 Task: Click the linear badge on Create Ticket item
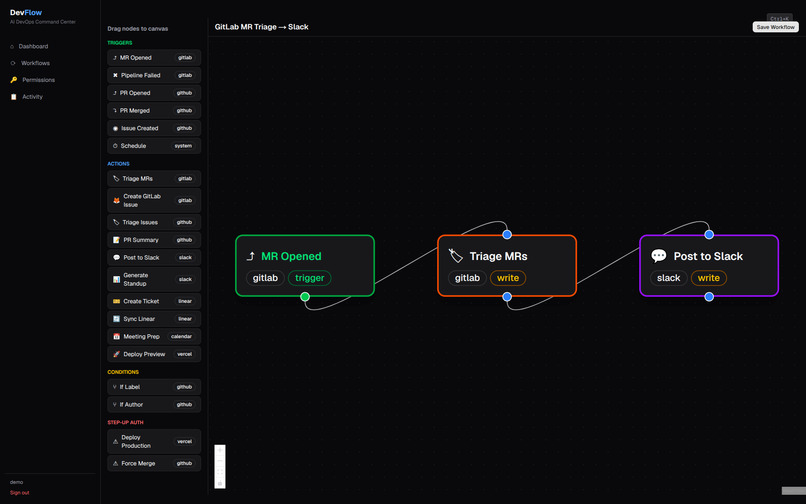coord(185,301)
